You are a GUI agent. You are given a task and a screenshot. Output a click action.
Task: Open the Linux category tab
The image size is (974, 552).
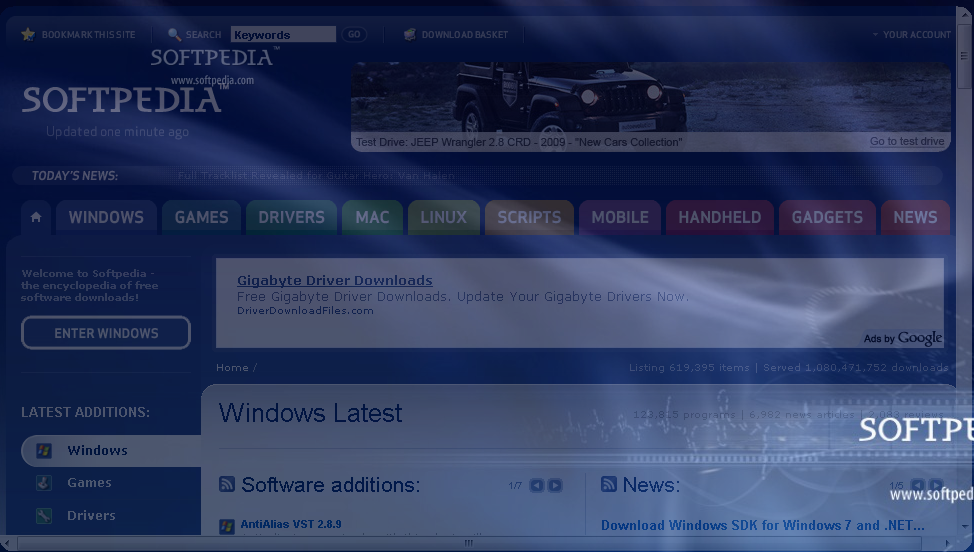tap(444, 217)
